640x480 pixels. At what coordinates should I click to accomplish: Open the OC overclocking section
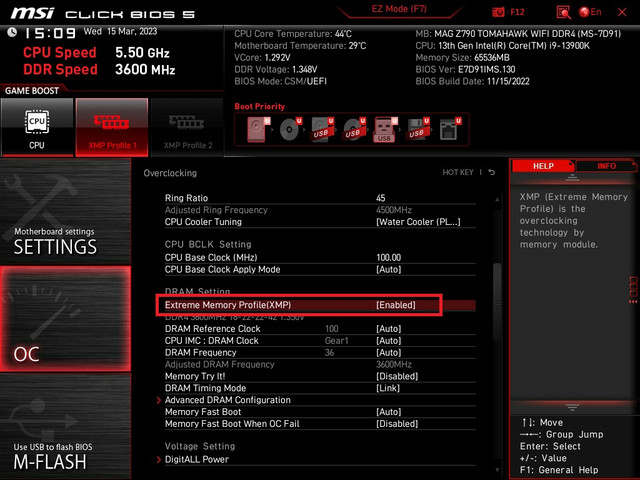(x=65, y=319)
